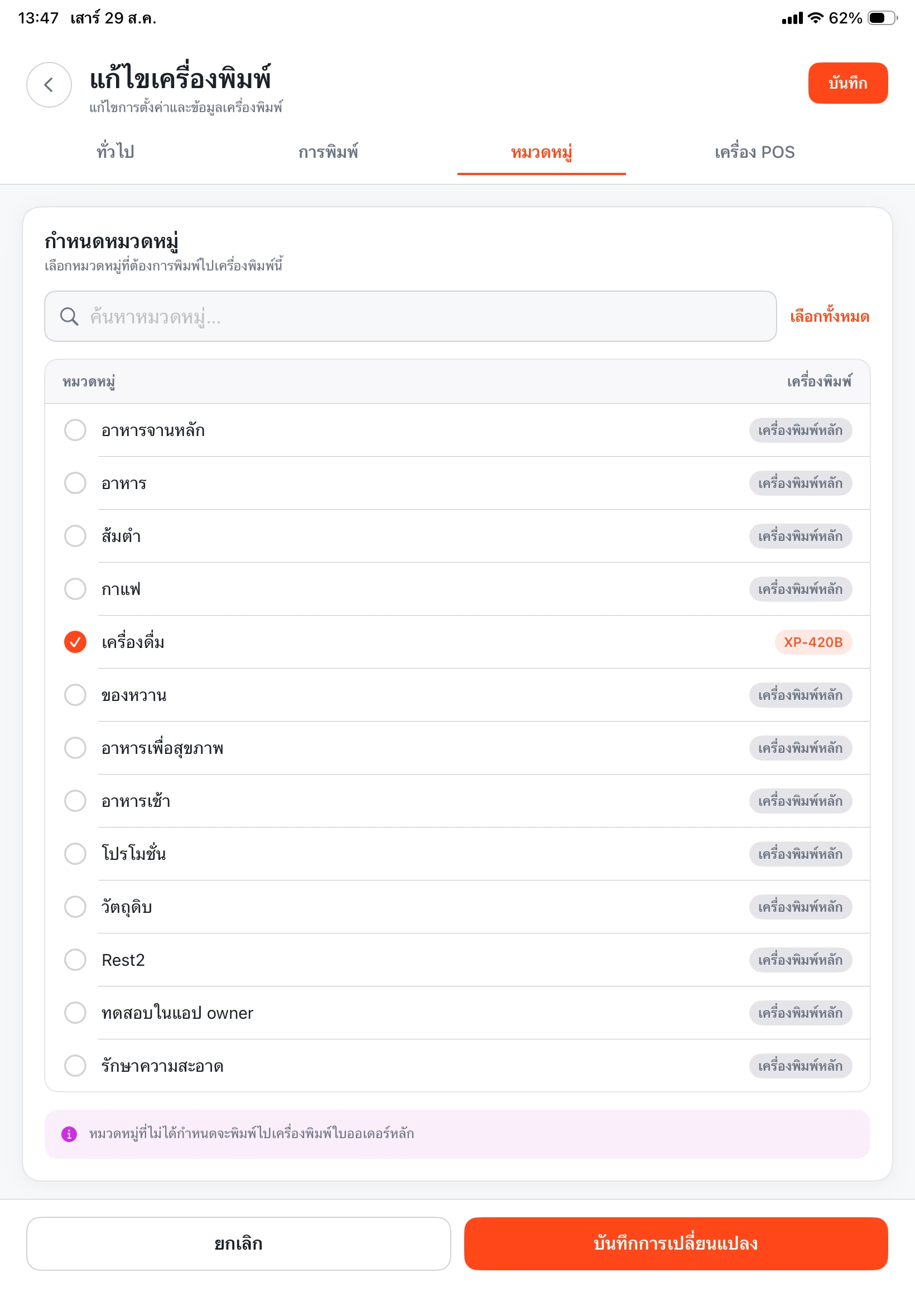
Task: Focus the ค้นหาหมวดหมู่ search field
Action: [411, 316]
